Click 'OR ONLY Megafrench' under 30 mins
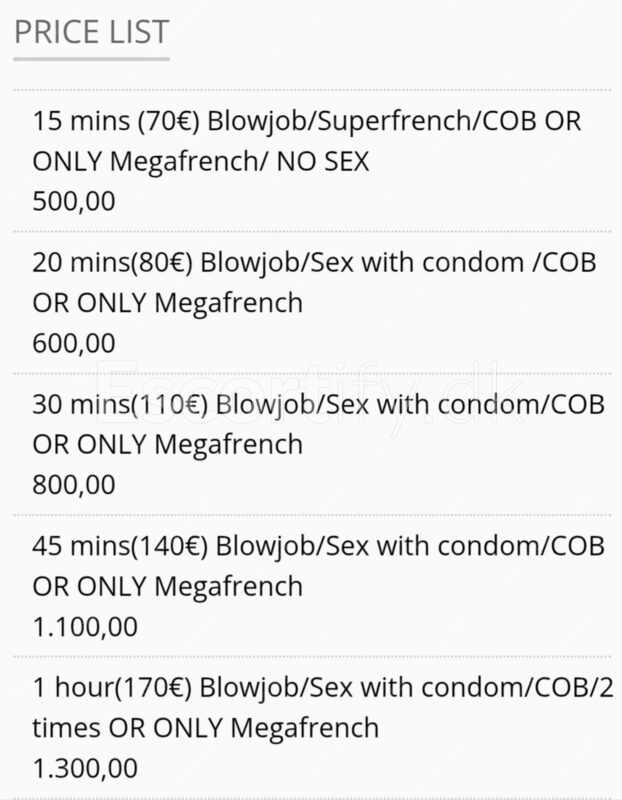622x800 pixels. 167,444
